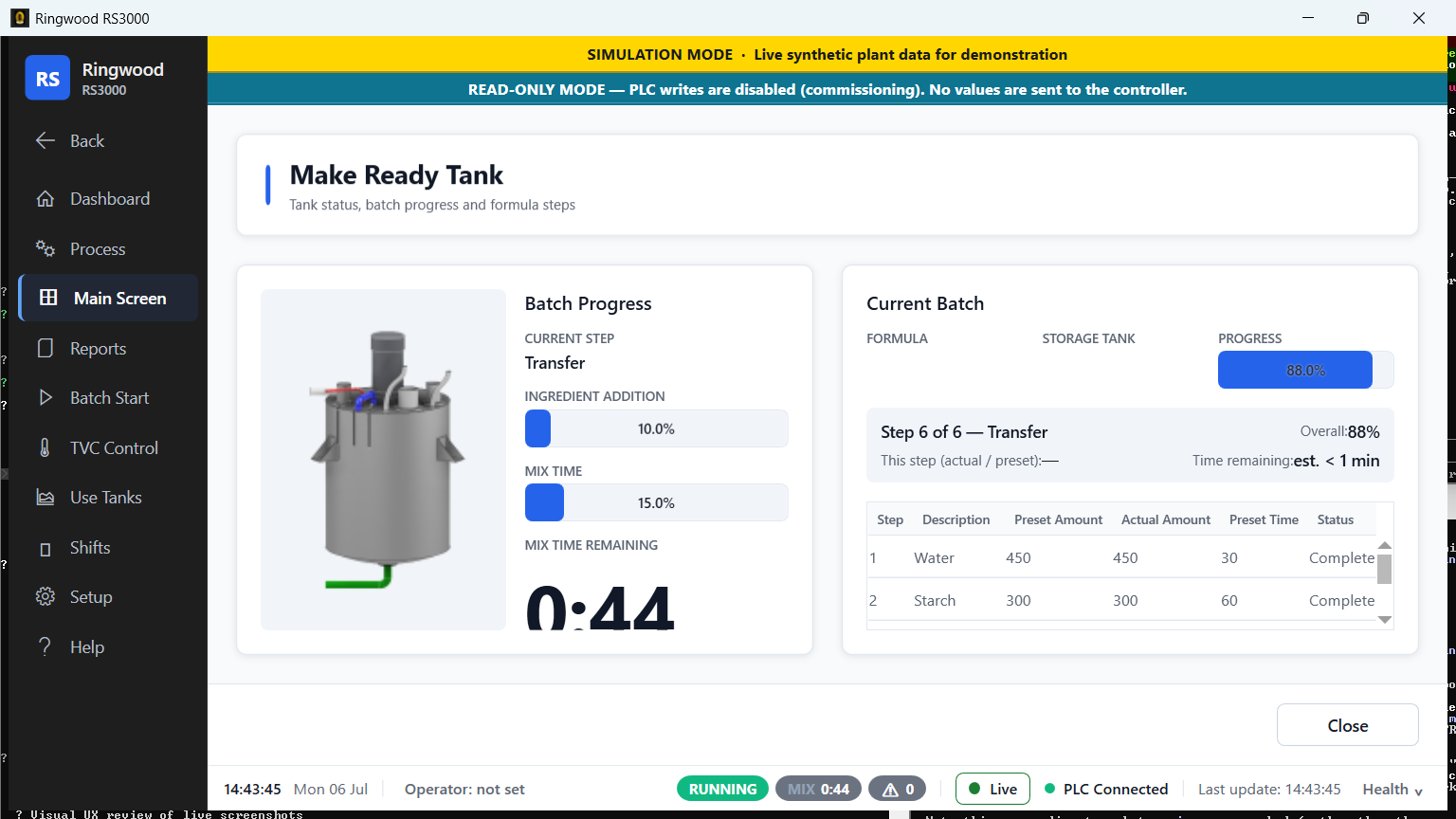
Task: Click the alarm warning triangle icon
Action: coord(890,790)
